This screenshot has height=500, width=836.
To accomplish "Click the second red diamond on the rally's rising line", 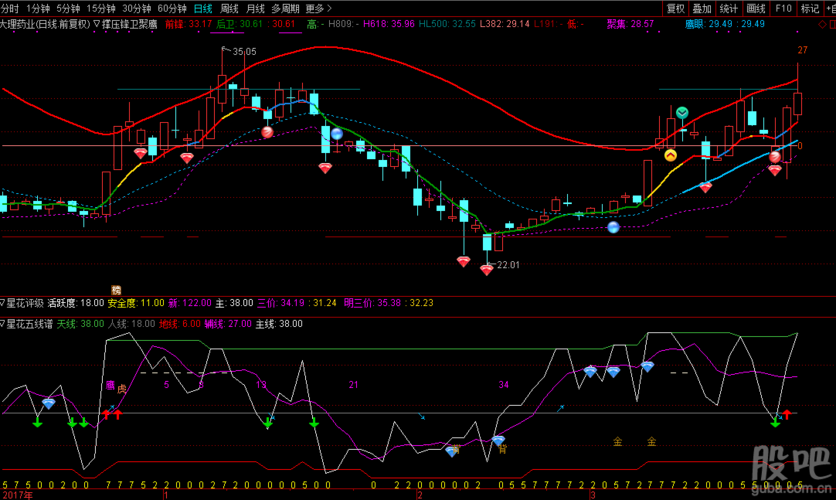I will tap(187, 158).
